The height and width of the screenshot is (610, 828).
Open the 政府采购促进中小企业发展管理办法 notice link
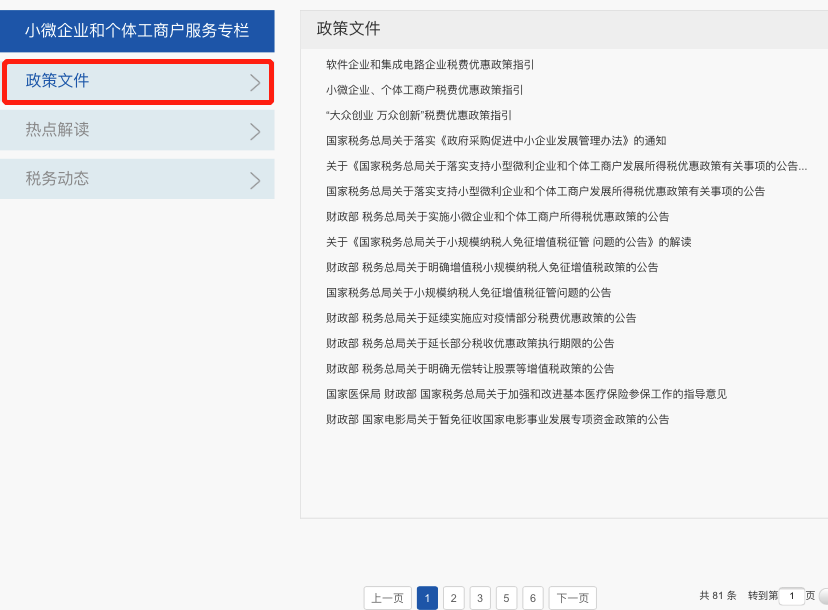coord(496,140)
